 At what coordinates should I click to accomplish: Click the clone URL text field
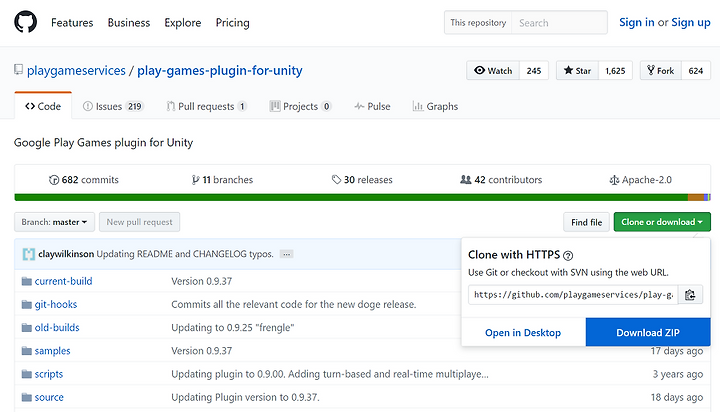(x=573, y=295)
